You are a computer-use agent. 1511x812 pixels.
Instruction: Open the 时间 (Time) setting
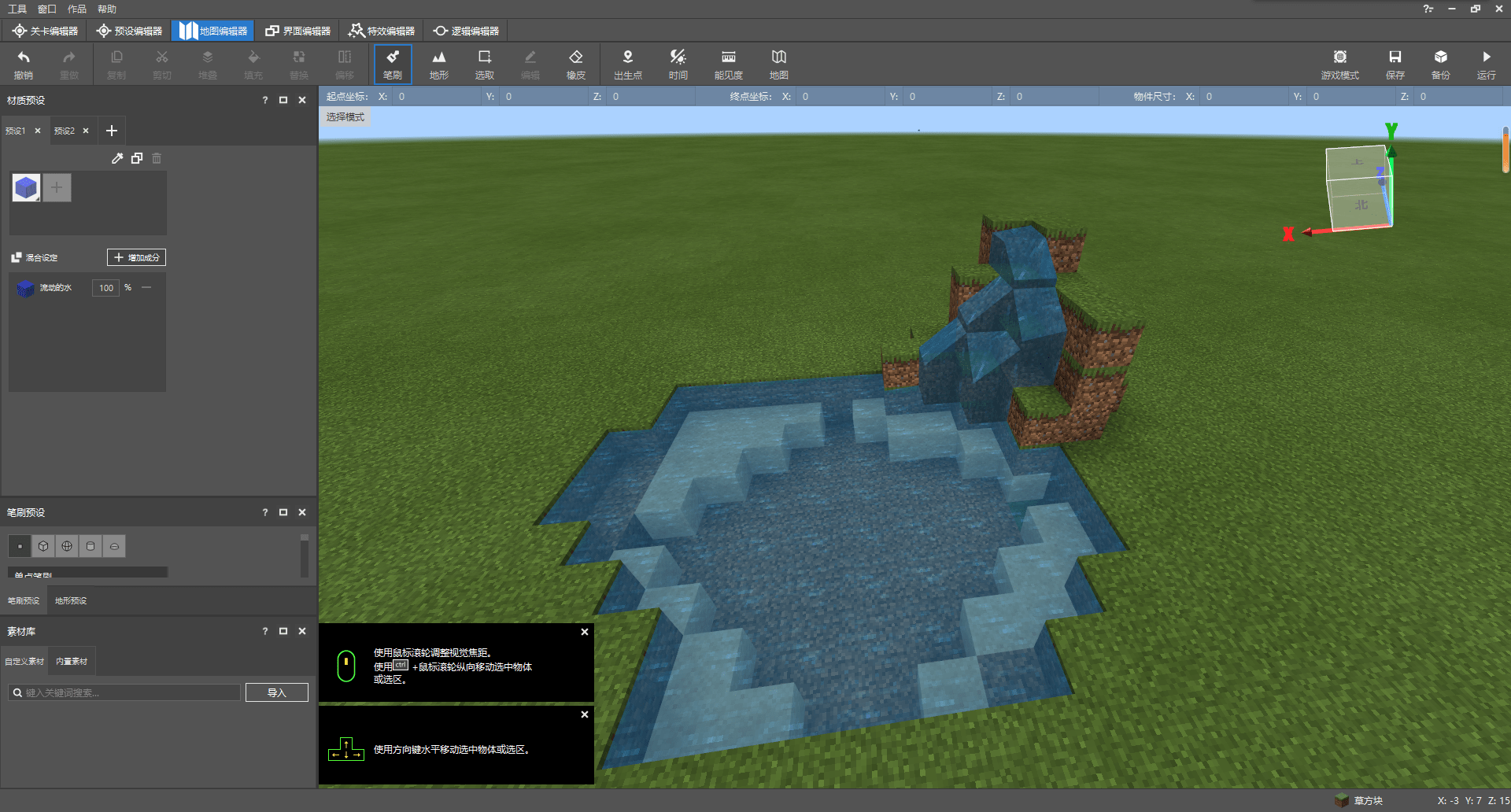click(x=678, y=65)
